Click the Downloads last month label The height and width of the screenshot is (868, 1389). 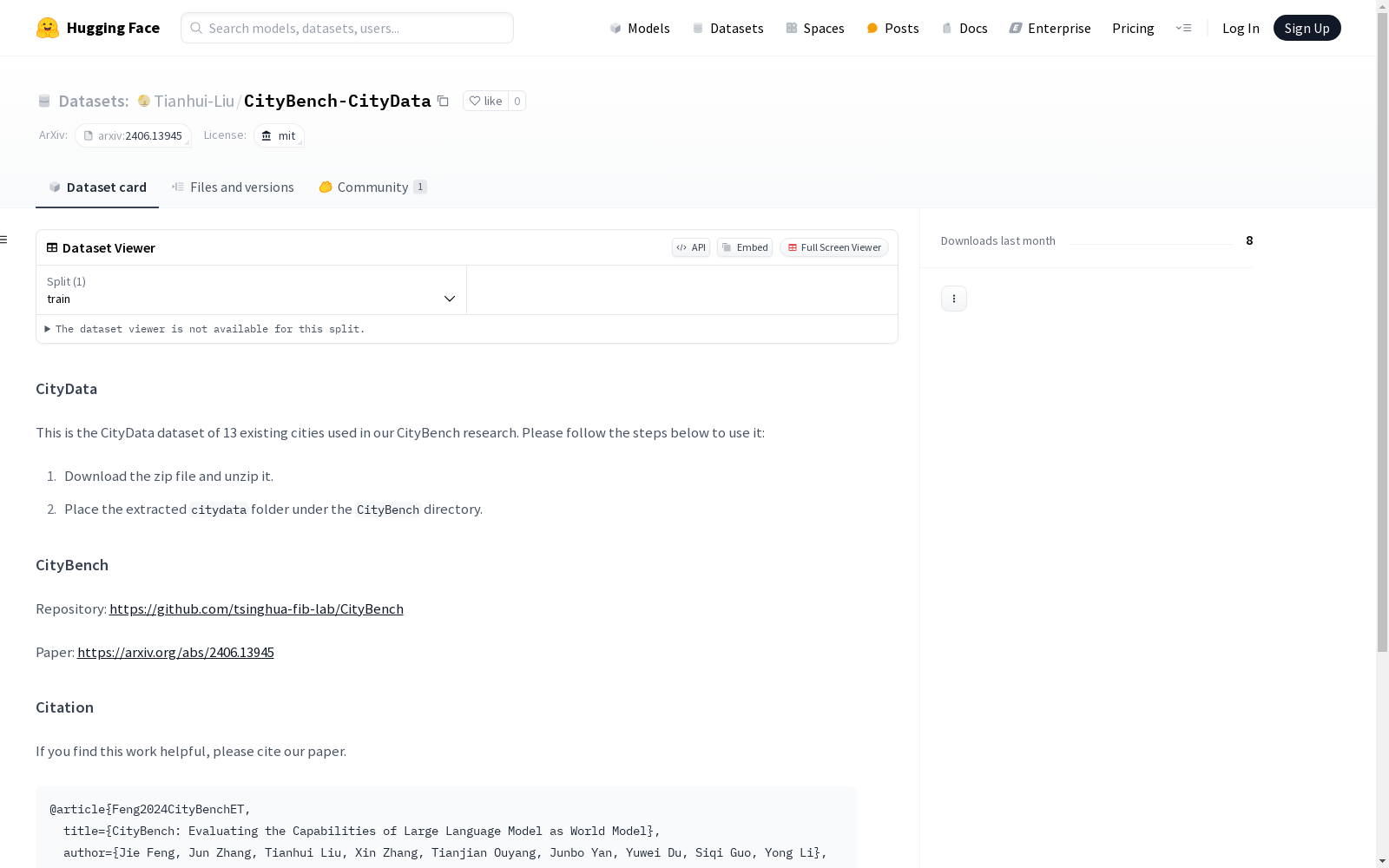(x=998, y=240)
